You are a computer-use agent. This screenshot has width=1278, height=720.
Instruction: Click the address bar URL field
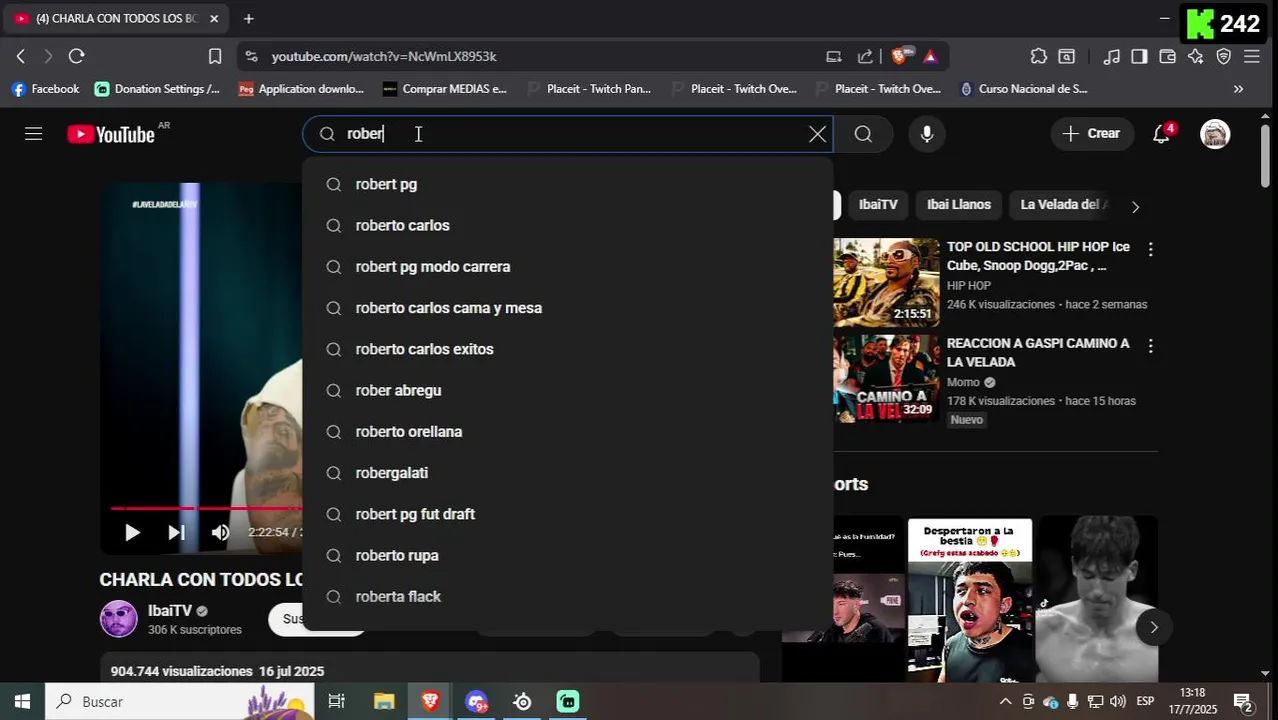pyautogui.click(x=540, y=56)
